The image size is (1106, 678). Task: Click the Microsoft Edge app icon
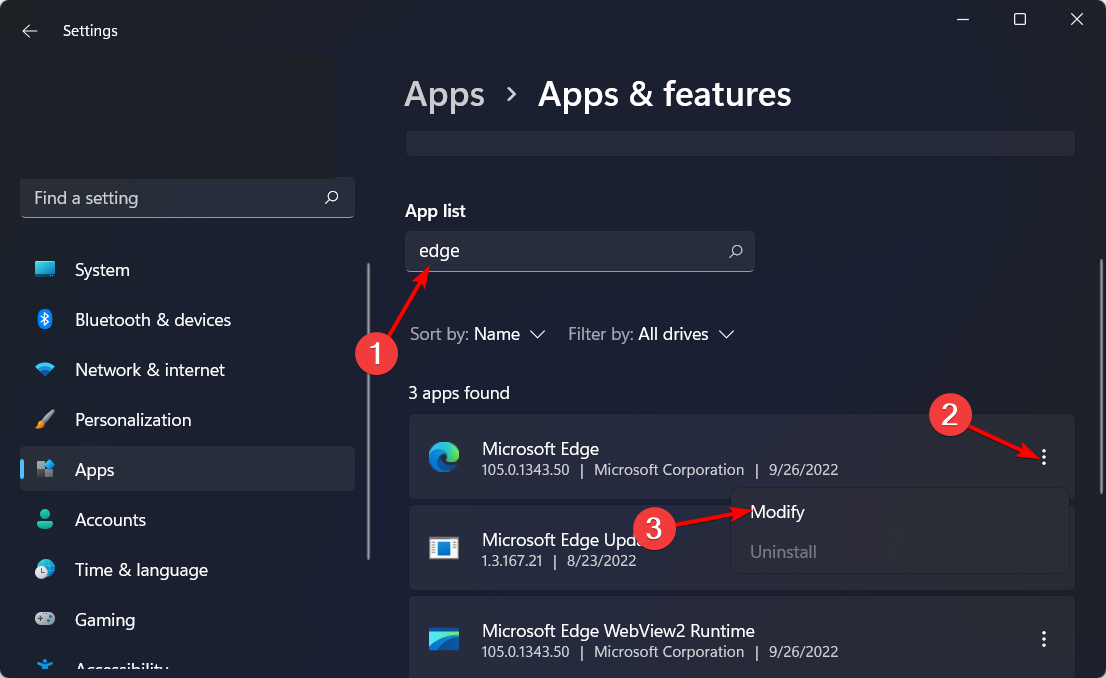click(x=444, y=457)
